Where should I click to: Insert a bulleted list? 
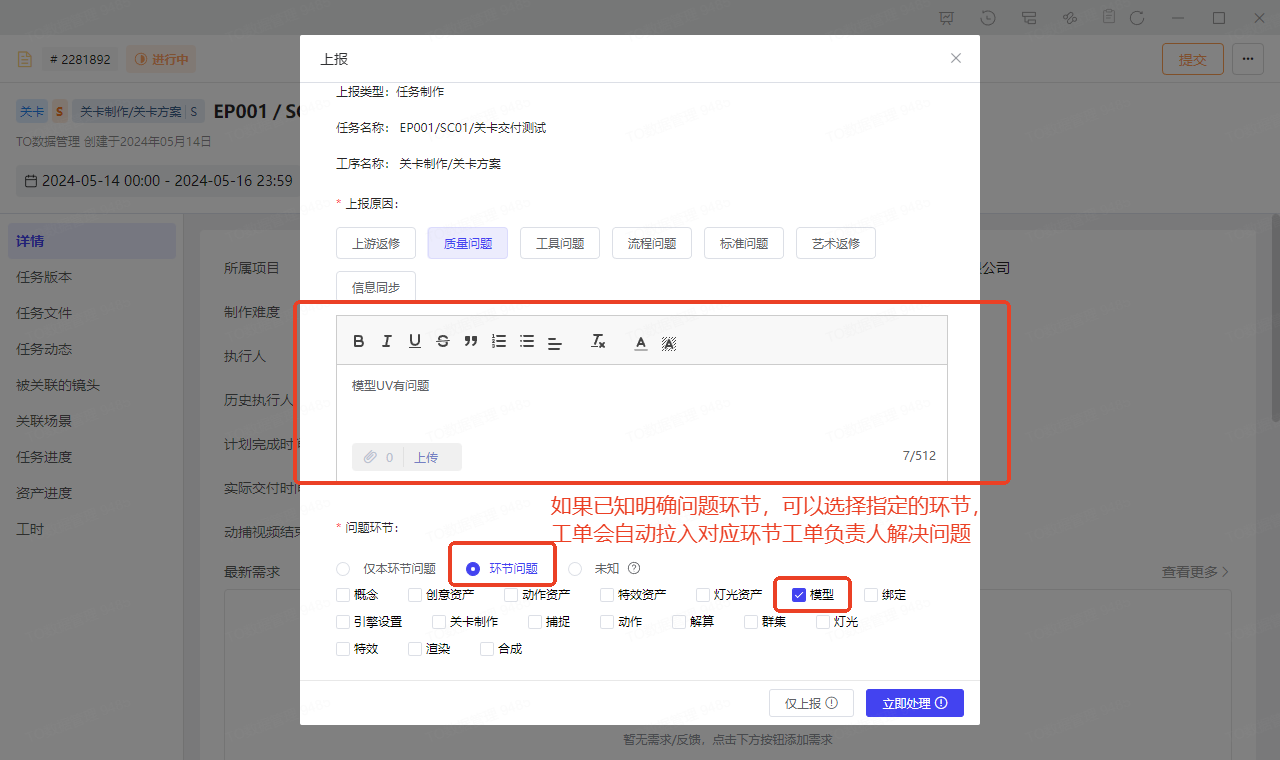click(527, 342)
